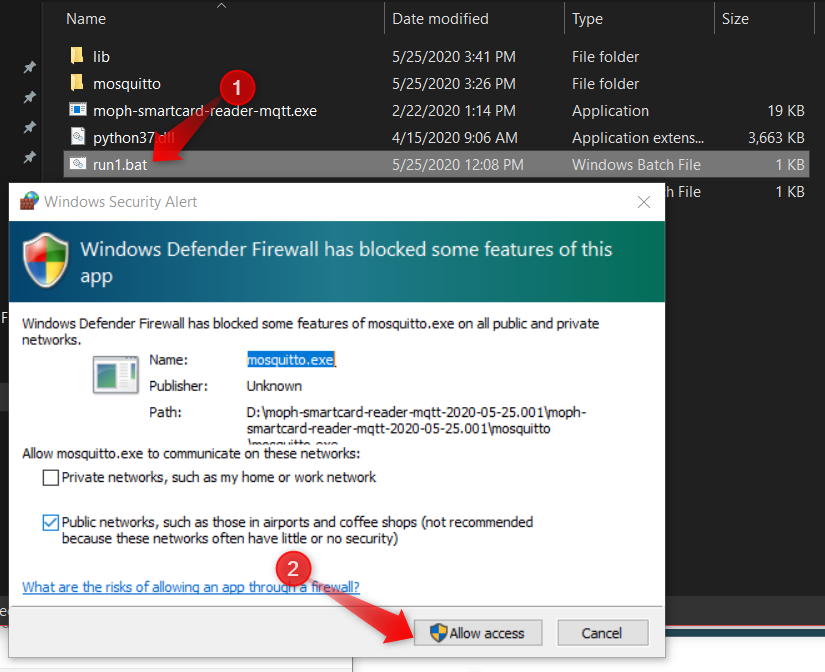Image resolution: width=825 pixels, height=672 pixels.
Task: Click the moph-smartcard-reader-mqtt.exe application icon
Action: coord(78,109)
